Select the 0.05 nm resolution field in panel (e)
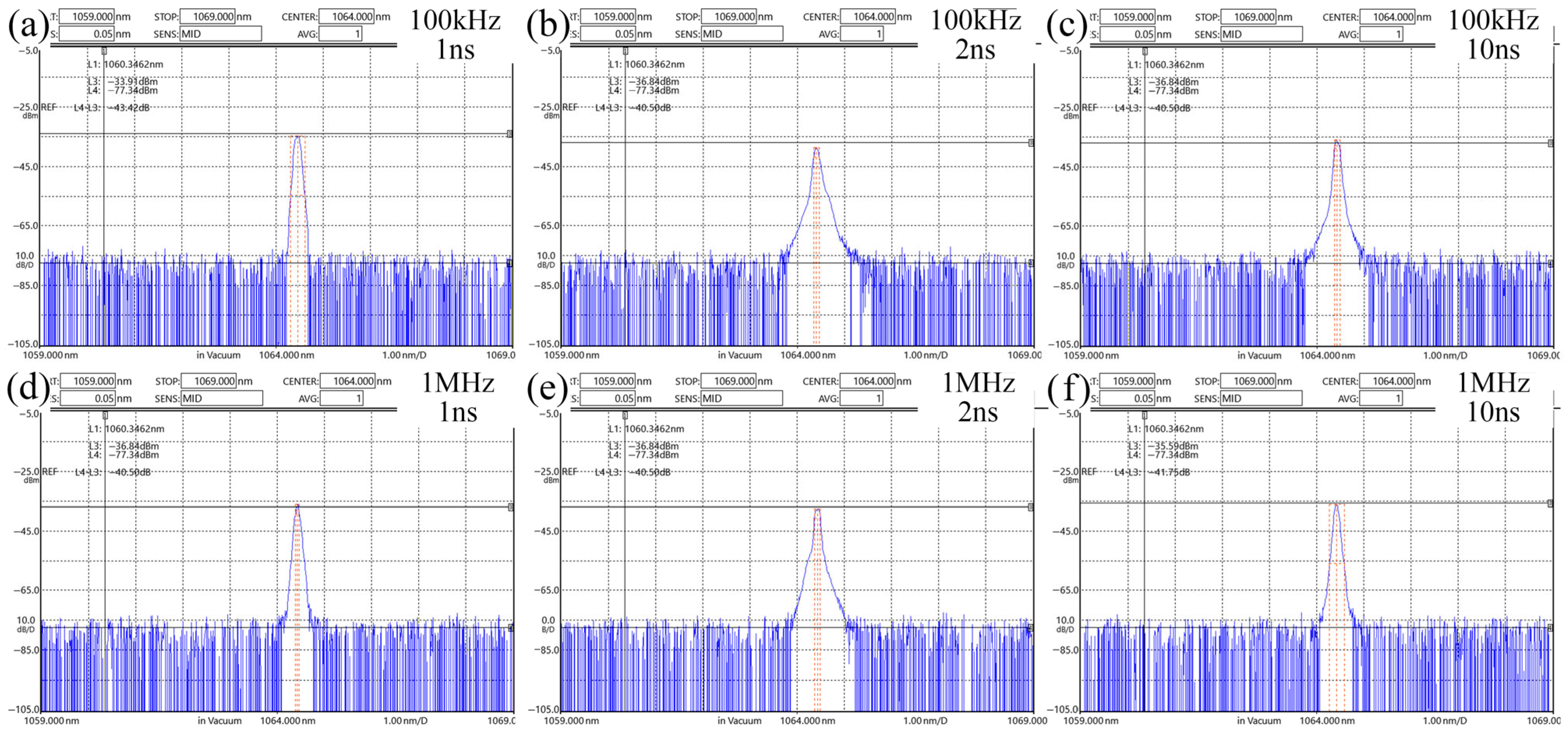The width and height of the screenshot is (1568, 733). click(608, 398)
